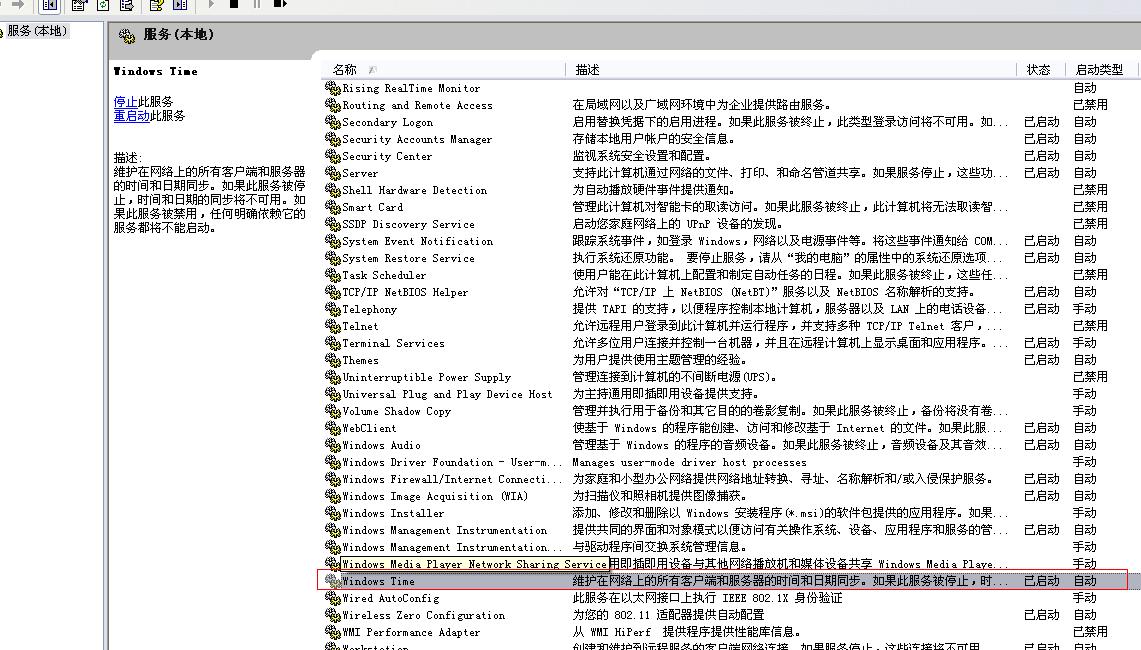Viewport: 1141px width, 650px height.
Task: Click the 'Windows Time' title in the description pane
Action: pyautogui.click(x=155, y=71)
